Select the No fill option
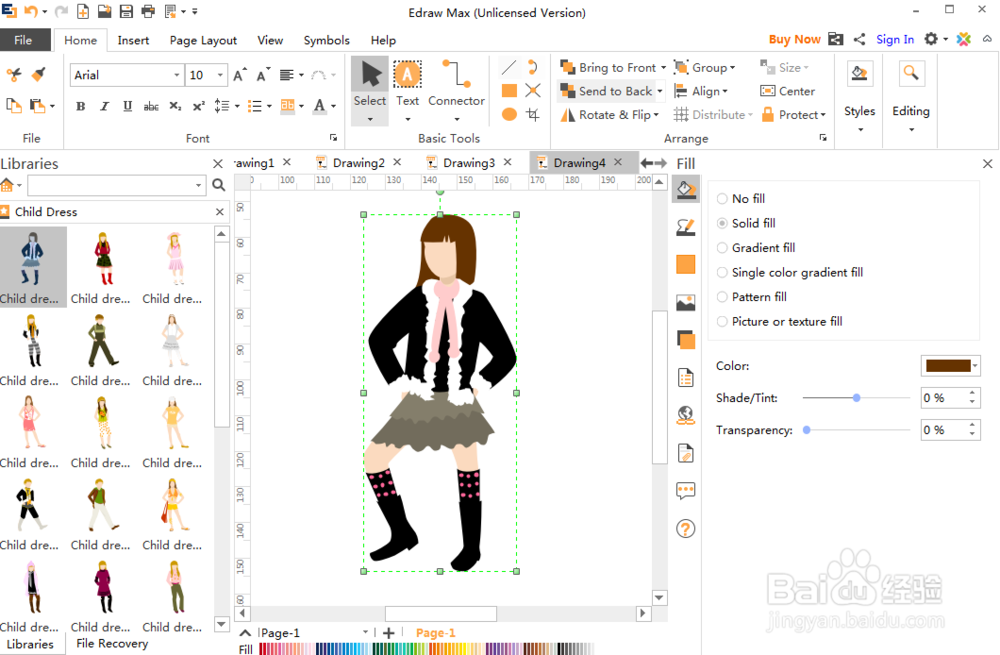The image size is (1000, 655). [723, 199]
